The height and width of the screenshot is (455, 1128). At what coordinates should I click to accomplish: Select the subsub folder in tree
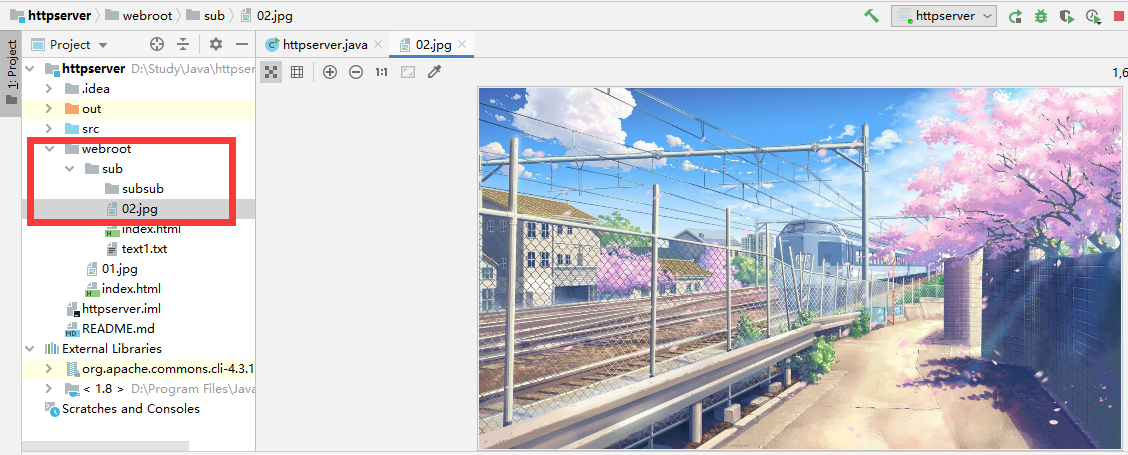142,189
